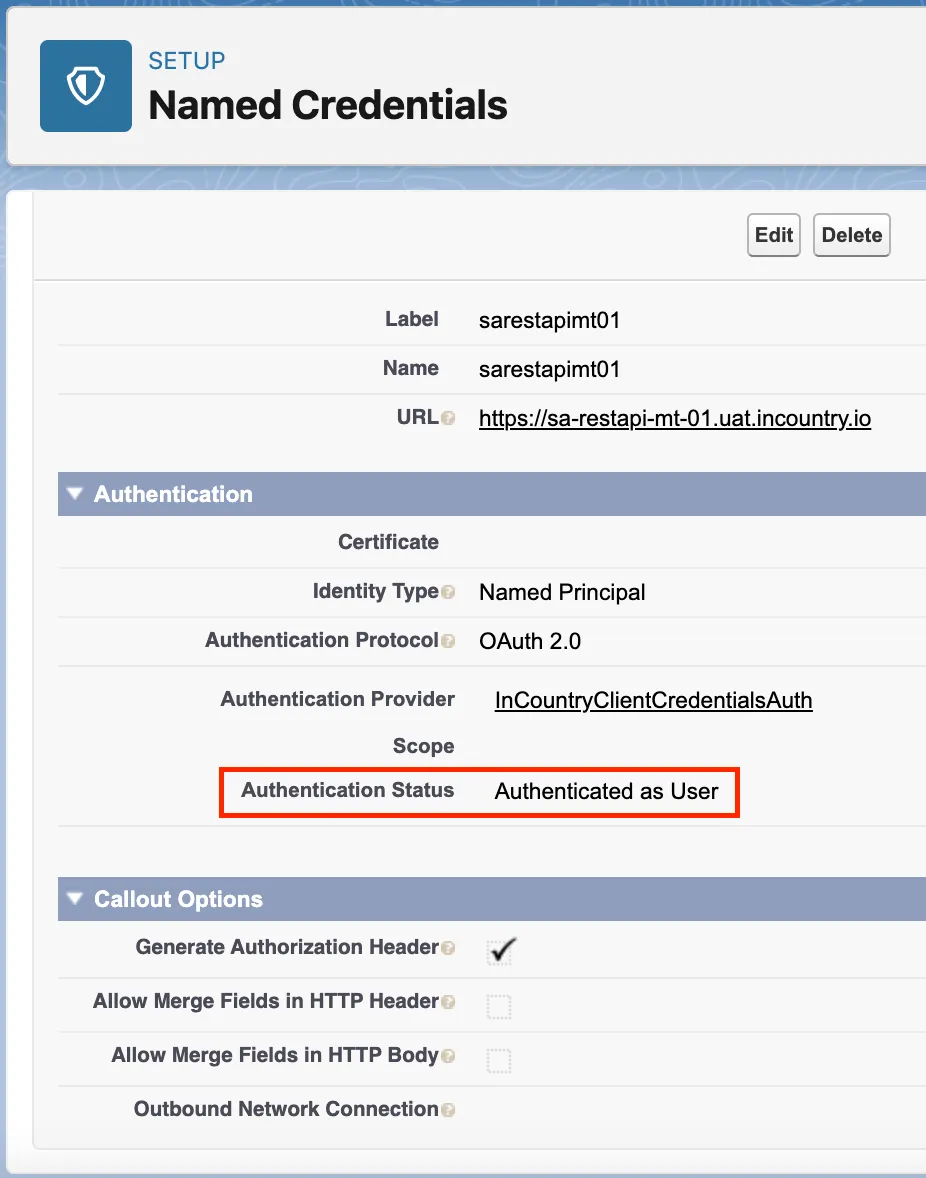The height and width of the screenshot is (1178, 926).
Task: Click the SETUP breadcrumb text
Action: (187, 61)
